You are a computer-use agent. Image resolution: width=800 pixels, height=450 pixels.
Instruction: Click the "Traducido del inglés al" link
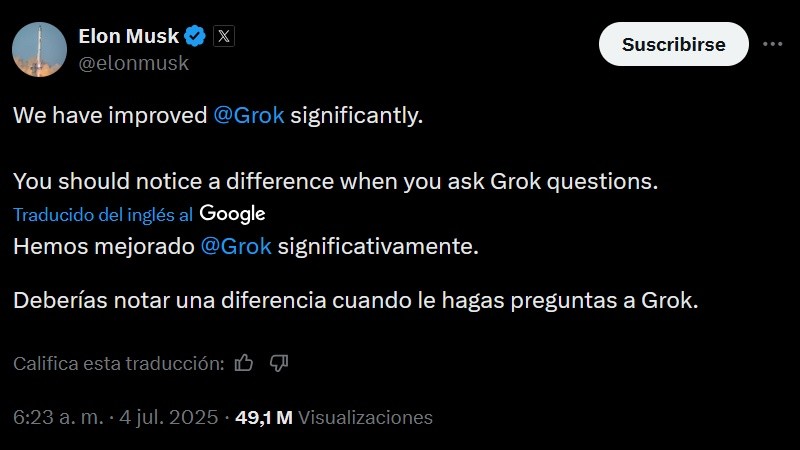click(x=103, y=214)
